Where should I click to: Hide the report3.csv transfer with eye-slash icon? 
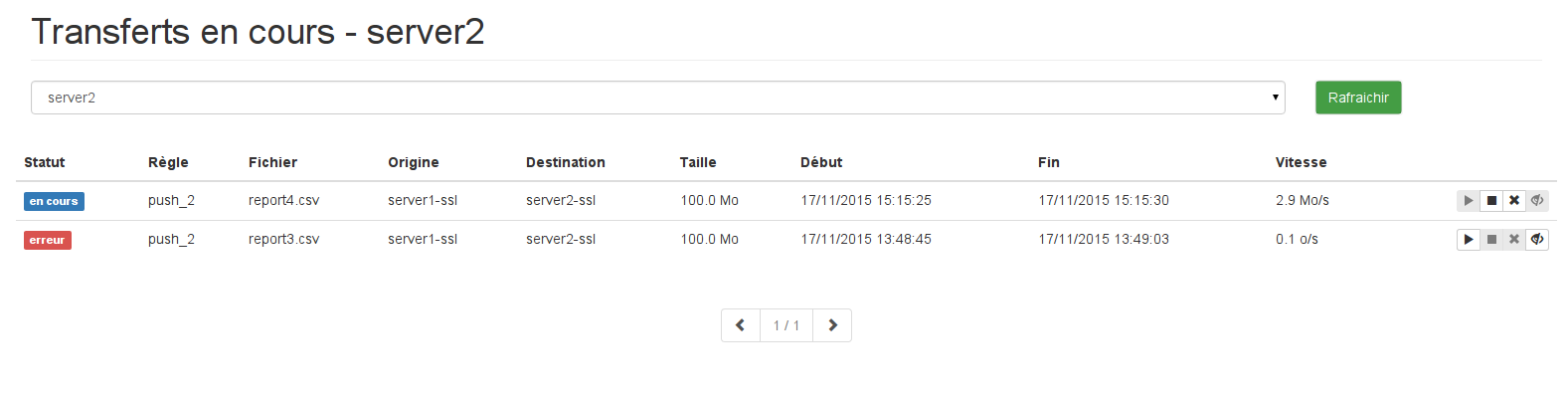1537,240
